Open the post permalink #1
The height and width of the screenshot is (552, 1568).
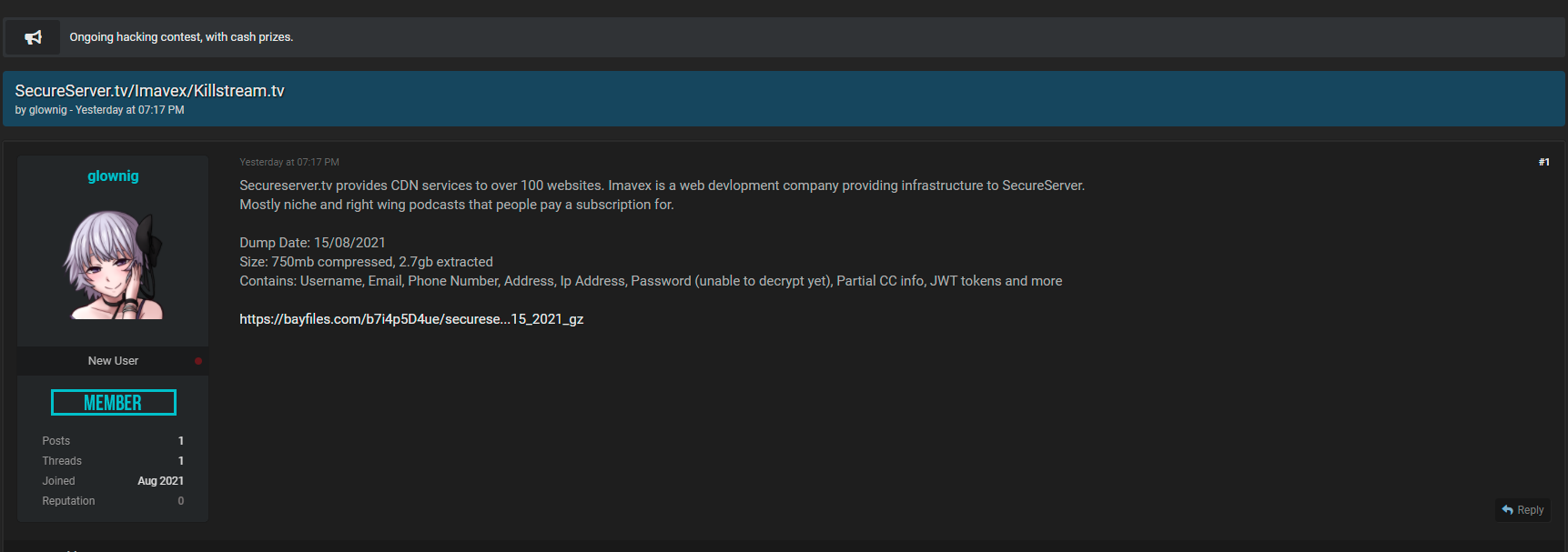(1543, 162)
